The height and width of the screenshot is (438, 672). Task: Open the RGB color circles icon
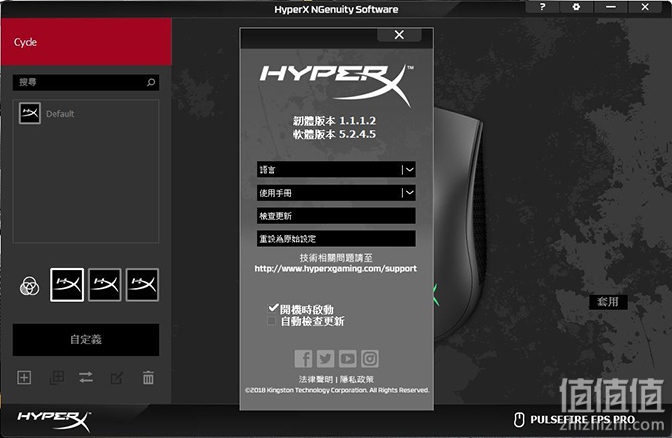tap(30, 285)
